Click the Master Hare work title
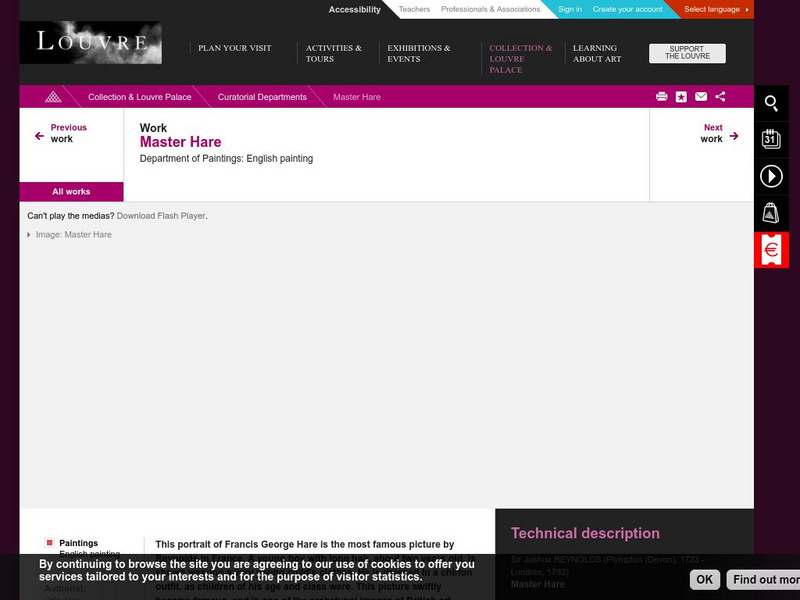 point(181,142)
